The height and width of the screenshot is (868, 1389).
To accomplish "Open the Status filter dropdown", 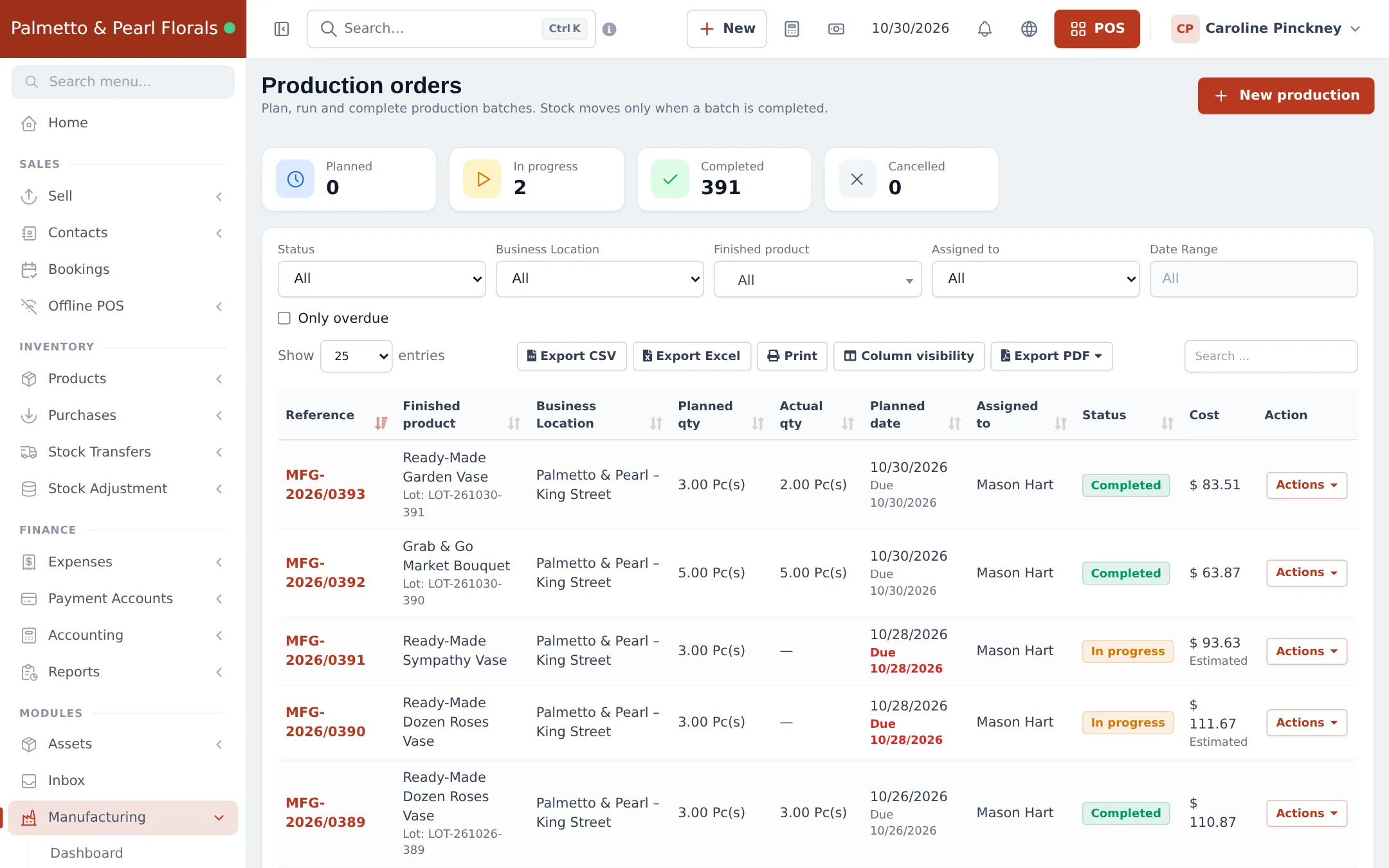I will (381, 278).
